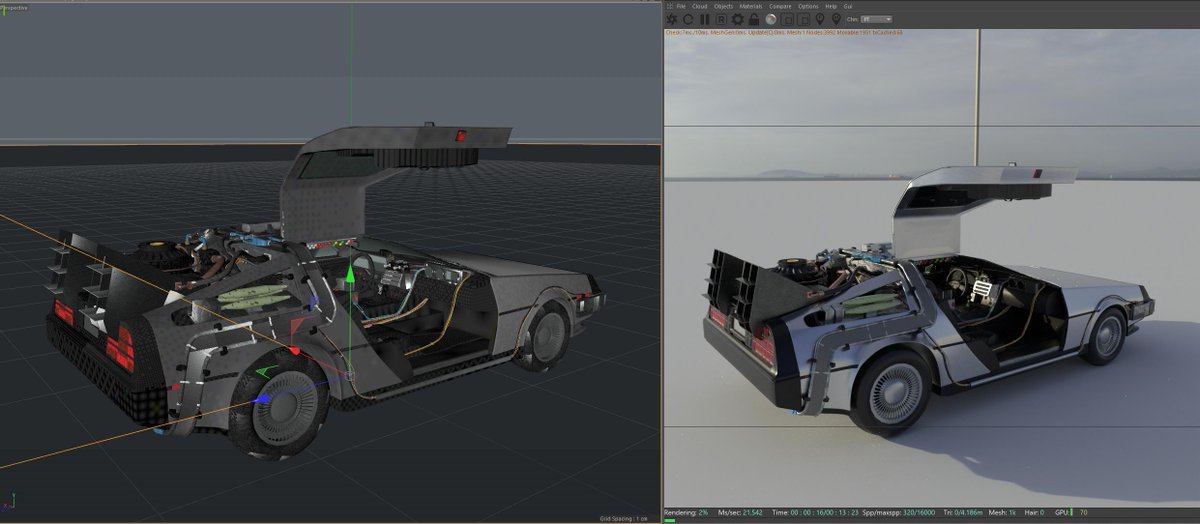This screenshot has height=524, width=1200.
Task: Select the pick focus pin icon
Action: pyautogui.click(x=820, y=19)
